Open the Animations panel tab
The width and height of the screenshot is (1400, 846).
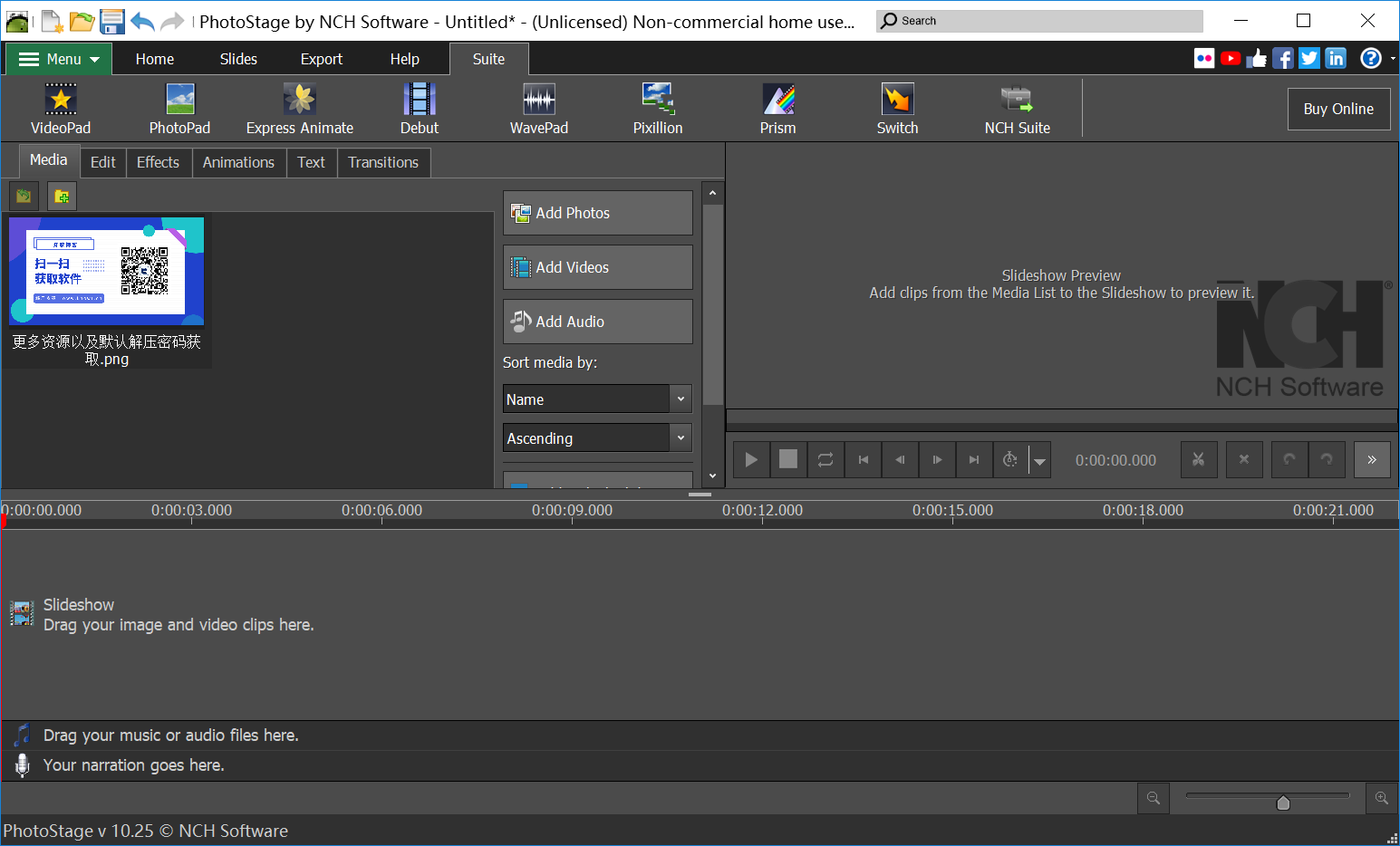pos(238,162)
